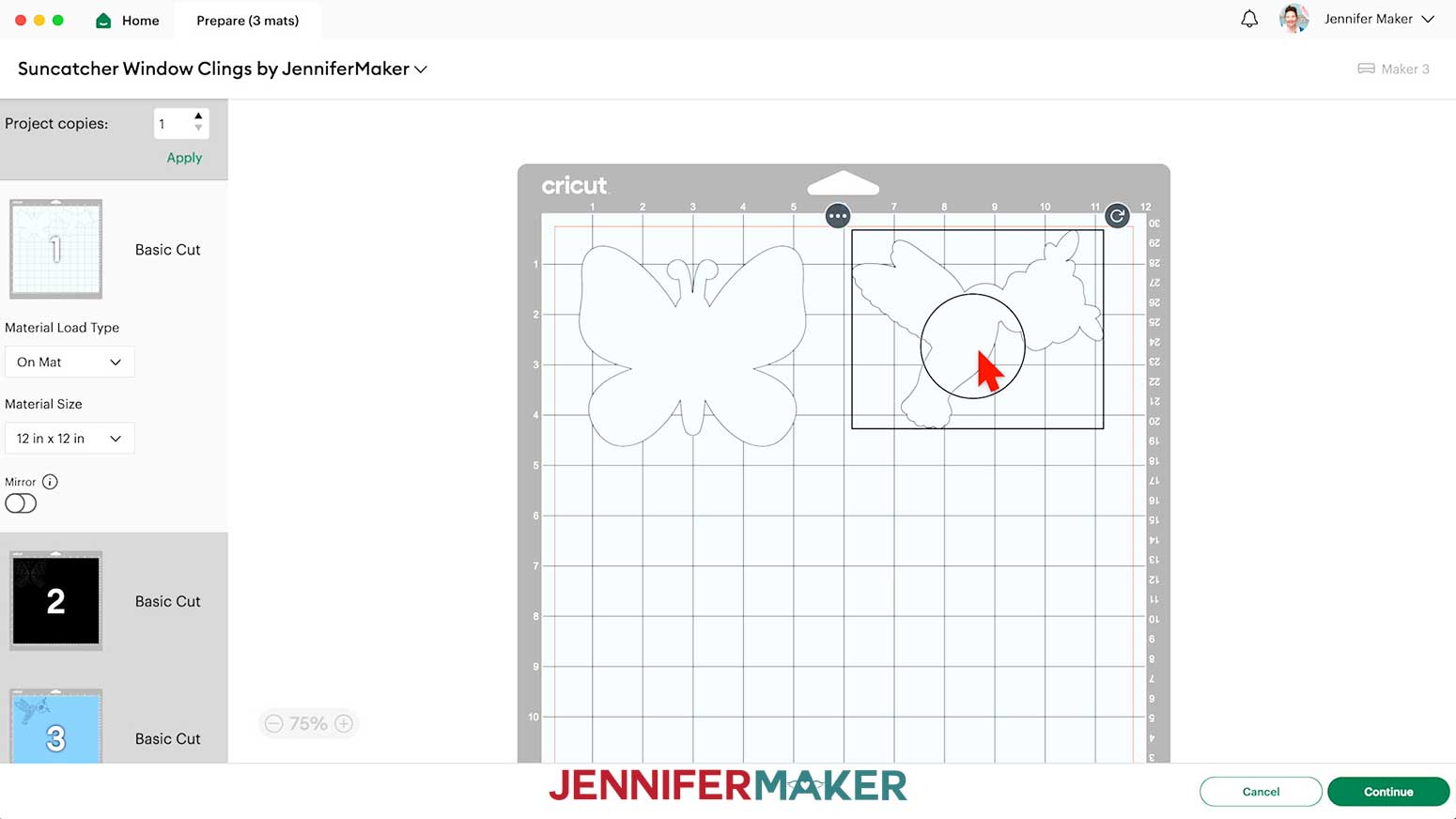Expand the project title dropdown arrow
The width and height of the screenshot is (1456, 819).
(421, 70)
